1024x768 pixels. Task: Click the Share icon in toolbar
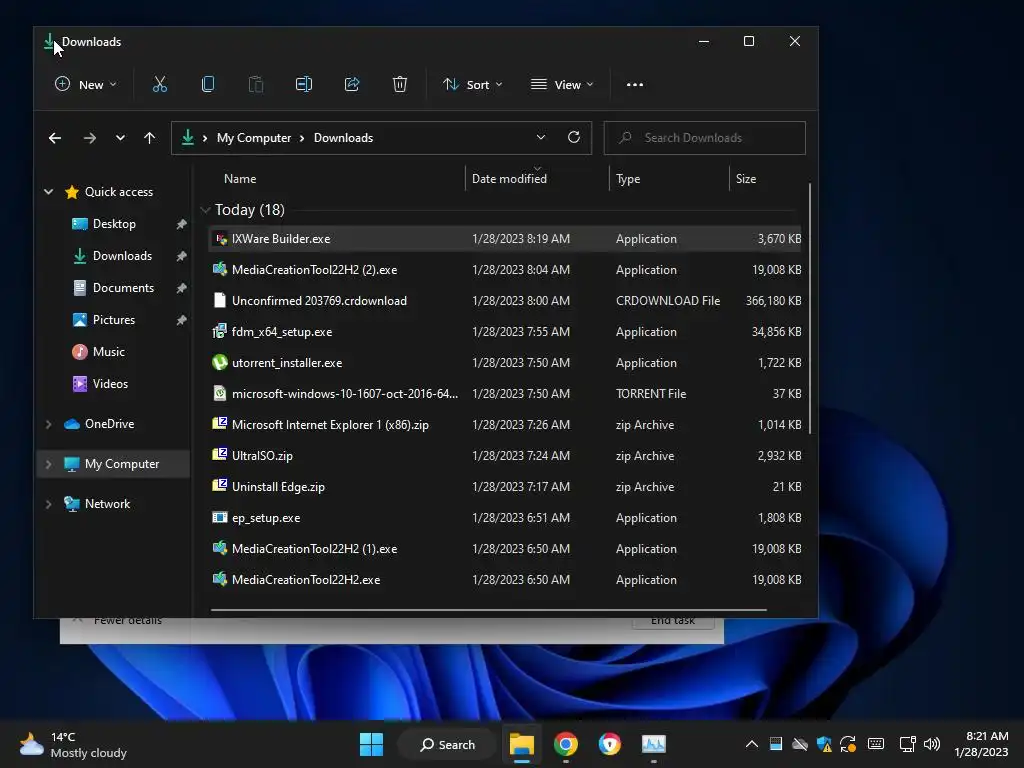pyautogui.click(x=352, y=84)
